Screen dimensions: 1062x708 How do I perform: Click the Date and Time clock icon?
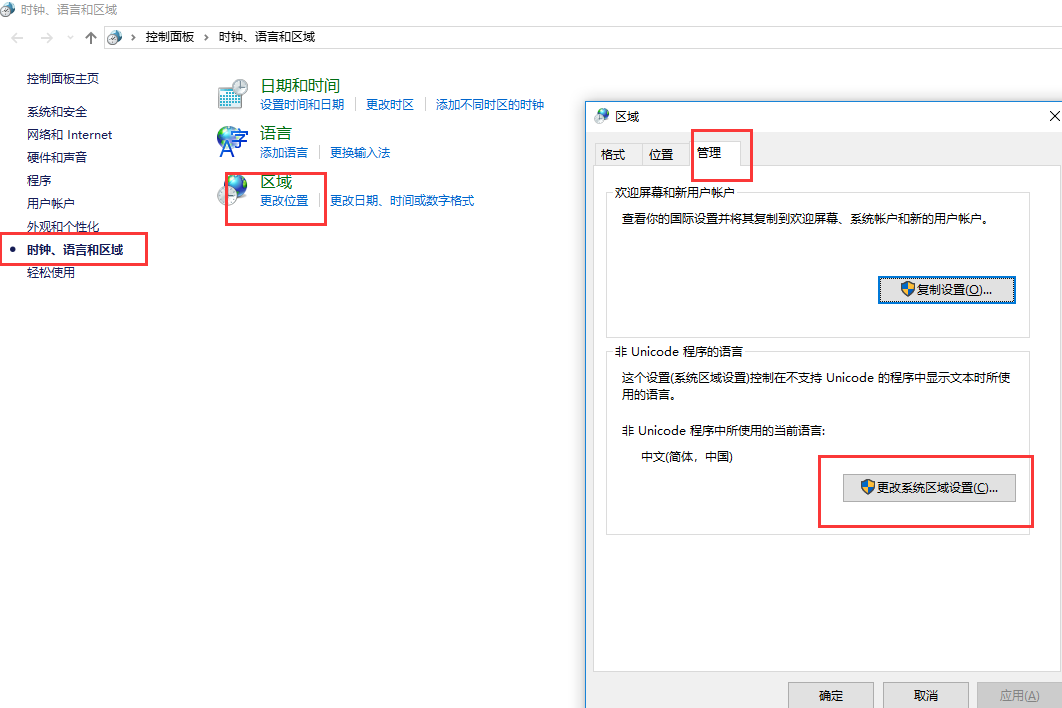click(x=232, y=95)
